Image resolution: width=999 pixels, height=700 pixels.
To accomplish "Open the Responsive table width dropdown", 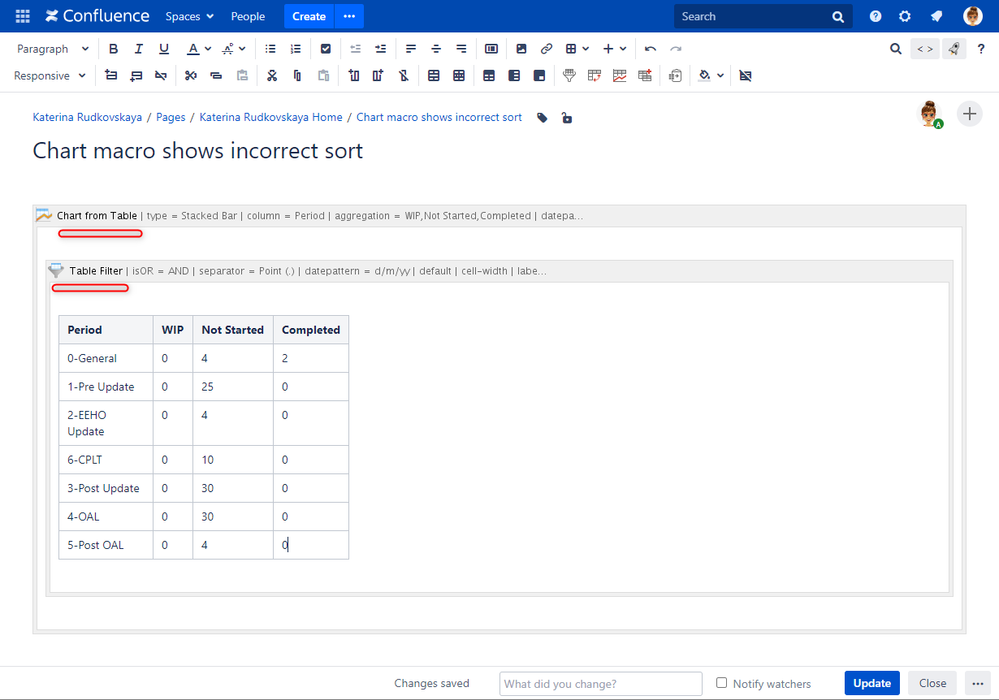I will (50, 76).
